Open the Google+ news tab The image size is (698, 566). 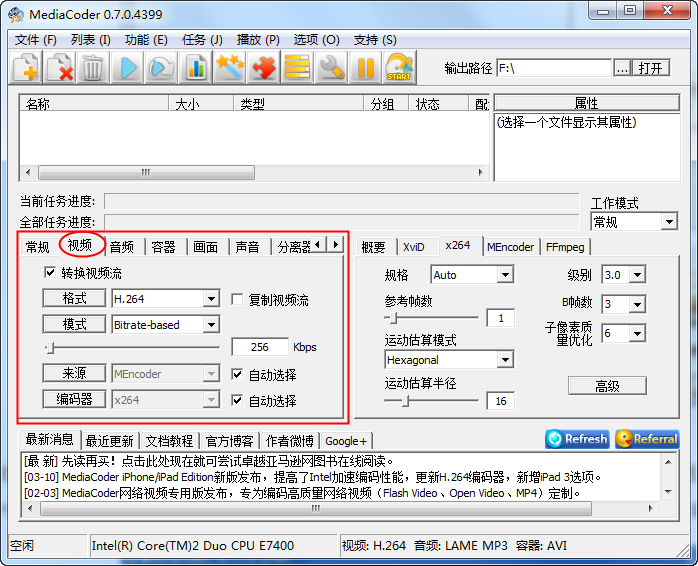(x=346, y=441)
